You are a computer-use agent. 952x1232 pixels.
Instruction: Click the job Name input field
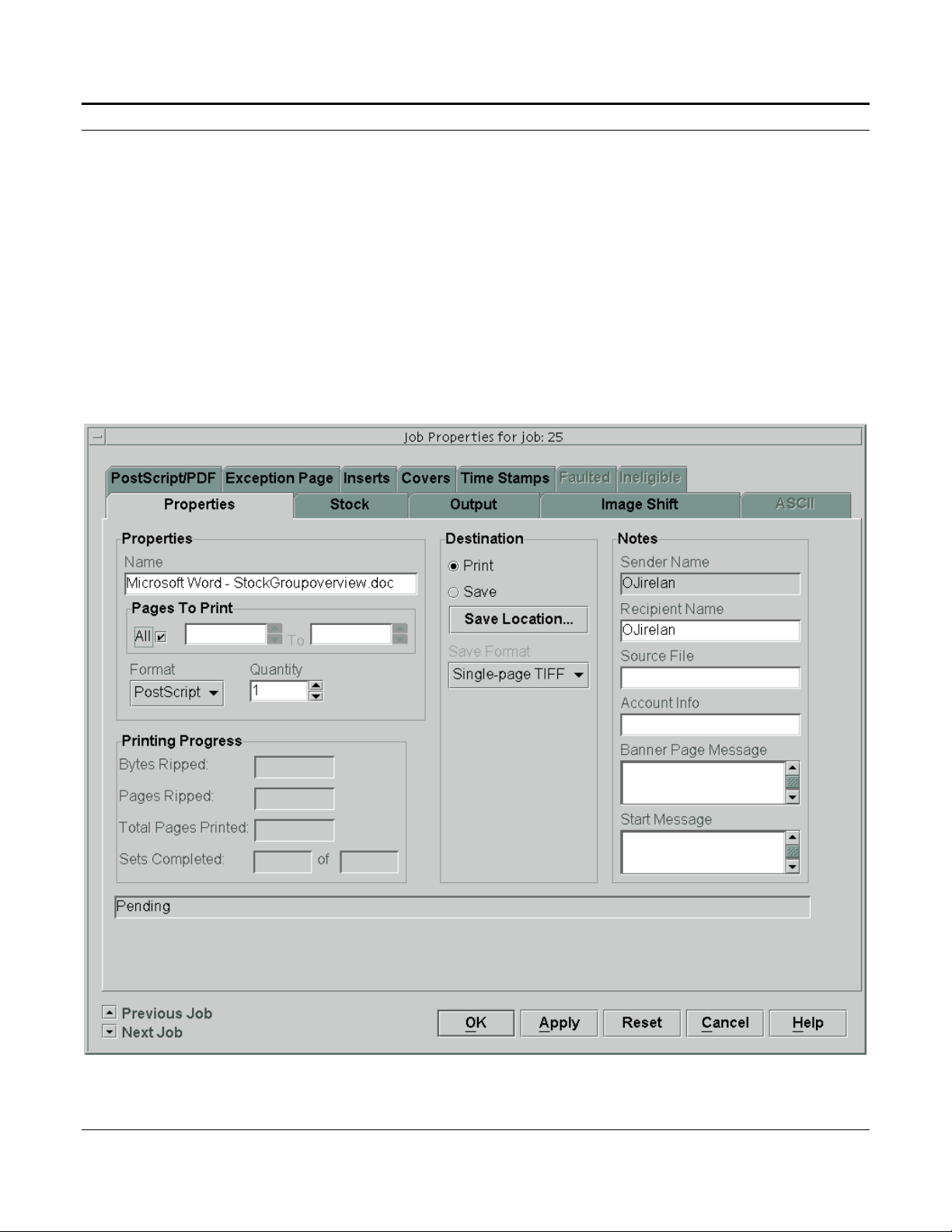coord(270,584)
